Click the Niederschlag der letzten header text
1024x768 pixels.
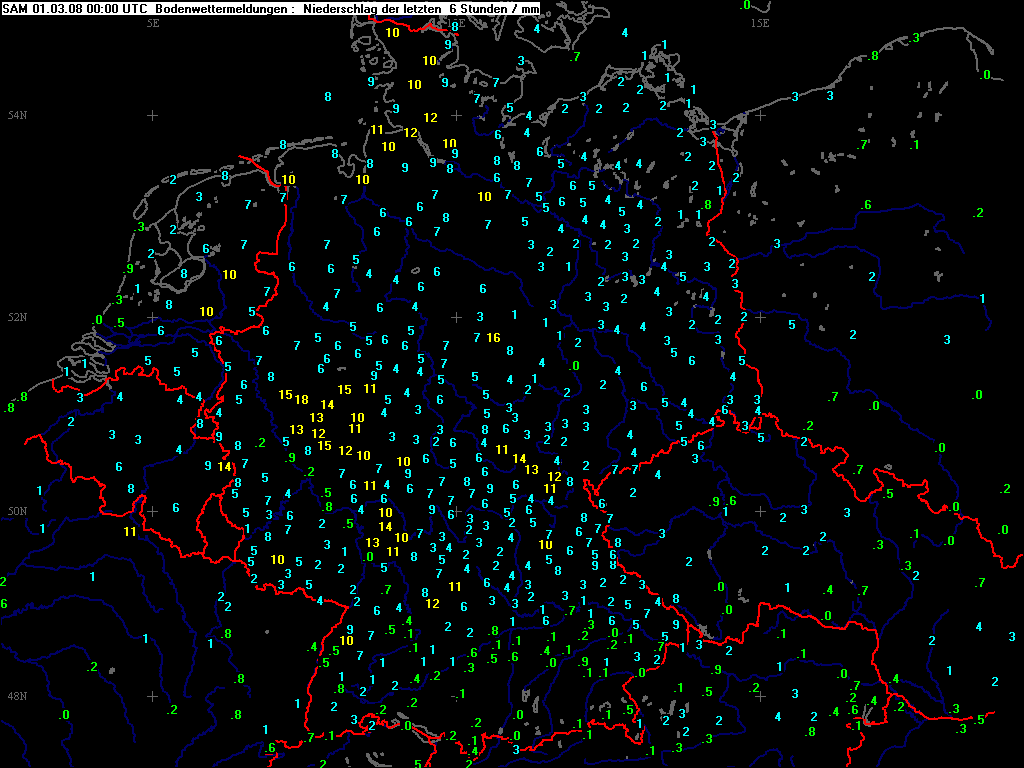(x=370, y=8)
